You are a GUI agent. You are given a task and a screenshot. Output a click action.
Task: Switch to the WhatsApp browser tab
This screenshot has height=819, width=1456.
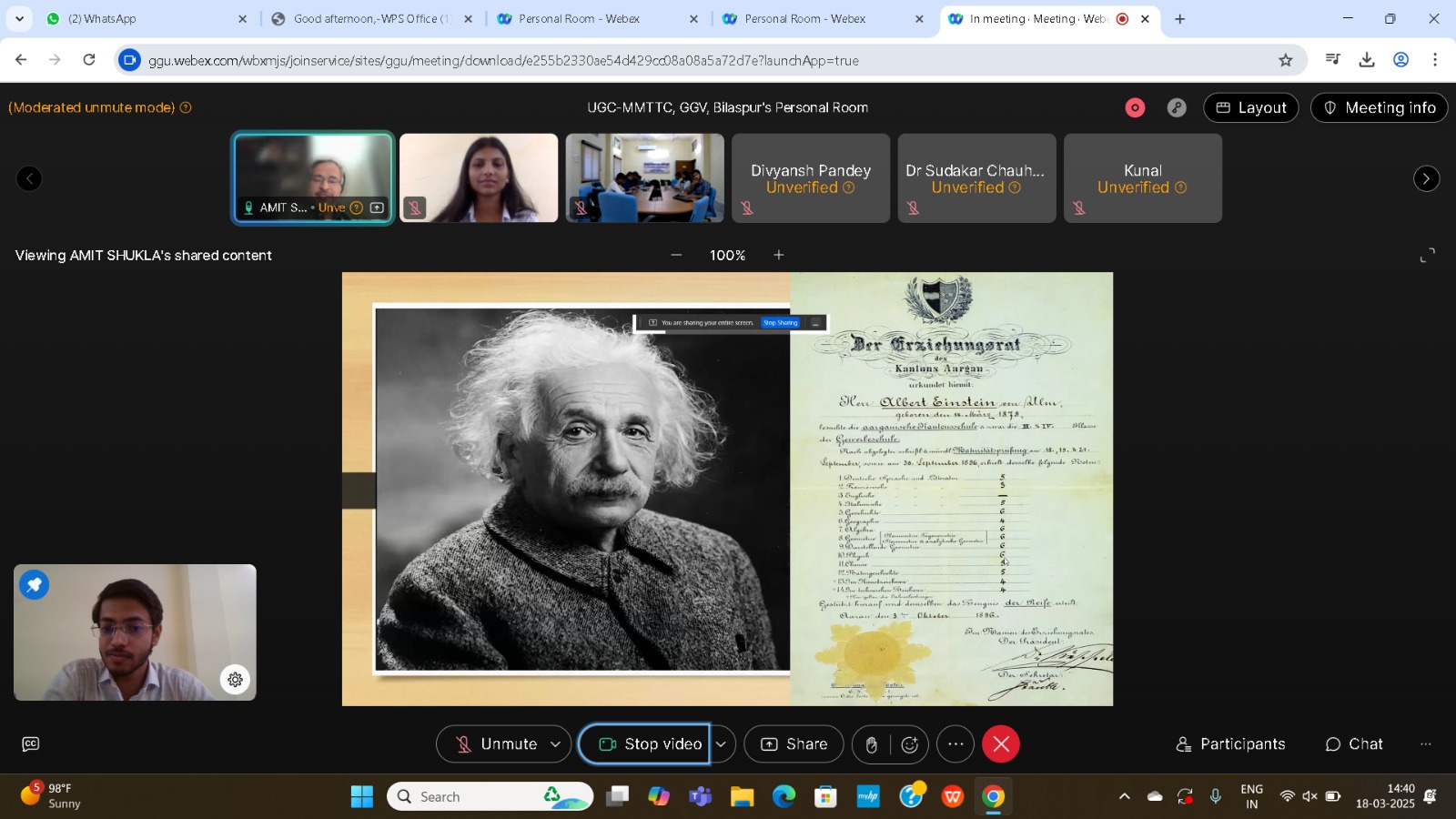(146, 18)
